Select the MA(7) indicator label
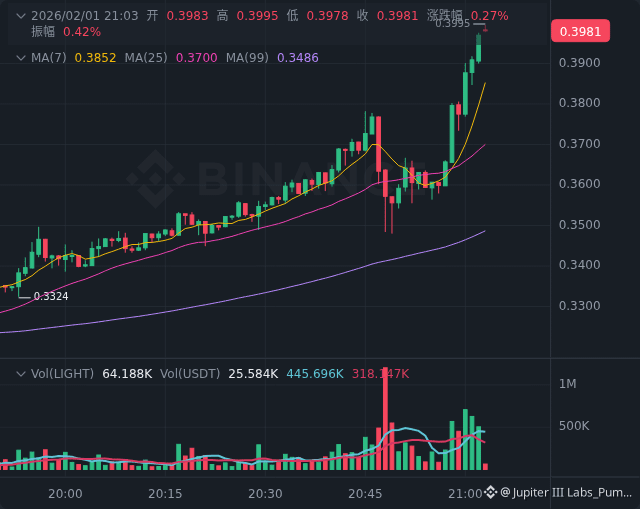The width and height of the screenshot is (640, 509). click(x=48, y=58)
